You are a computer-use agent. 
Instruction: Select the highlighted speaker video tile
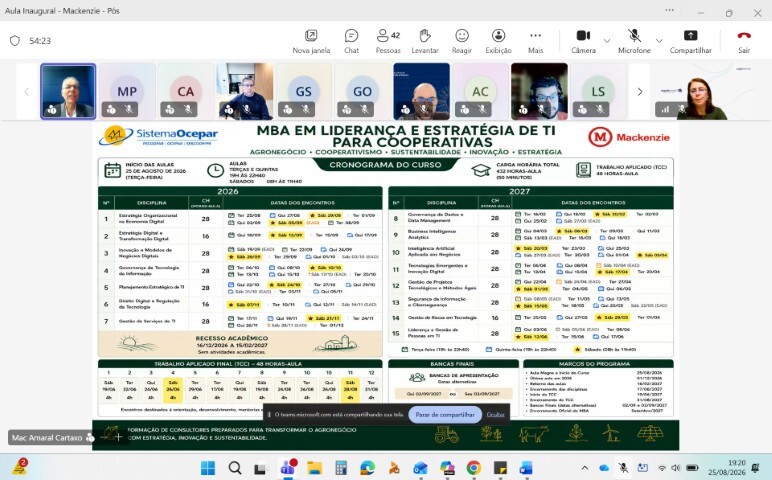68,91
